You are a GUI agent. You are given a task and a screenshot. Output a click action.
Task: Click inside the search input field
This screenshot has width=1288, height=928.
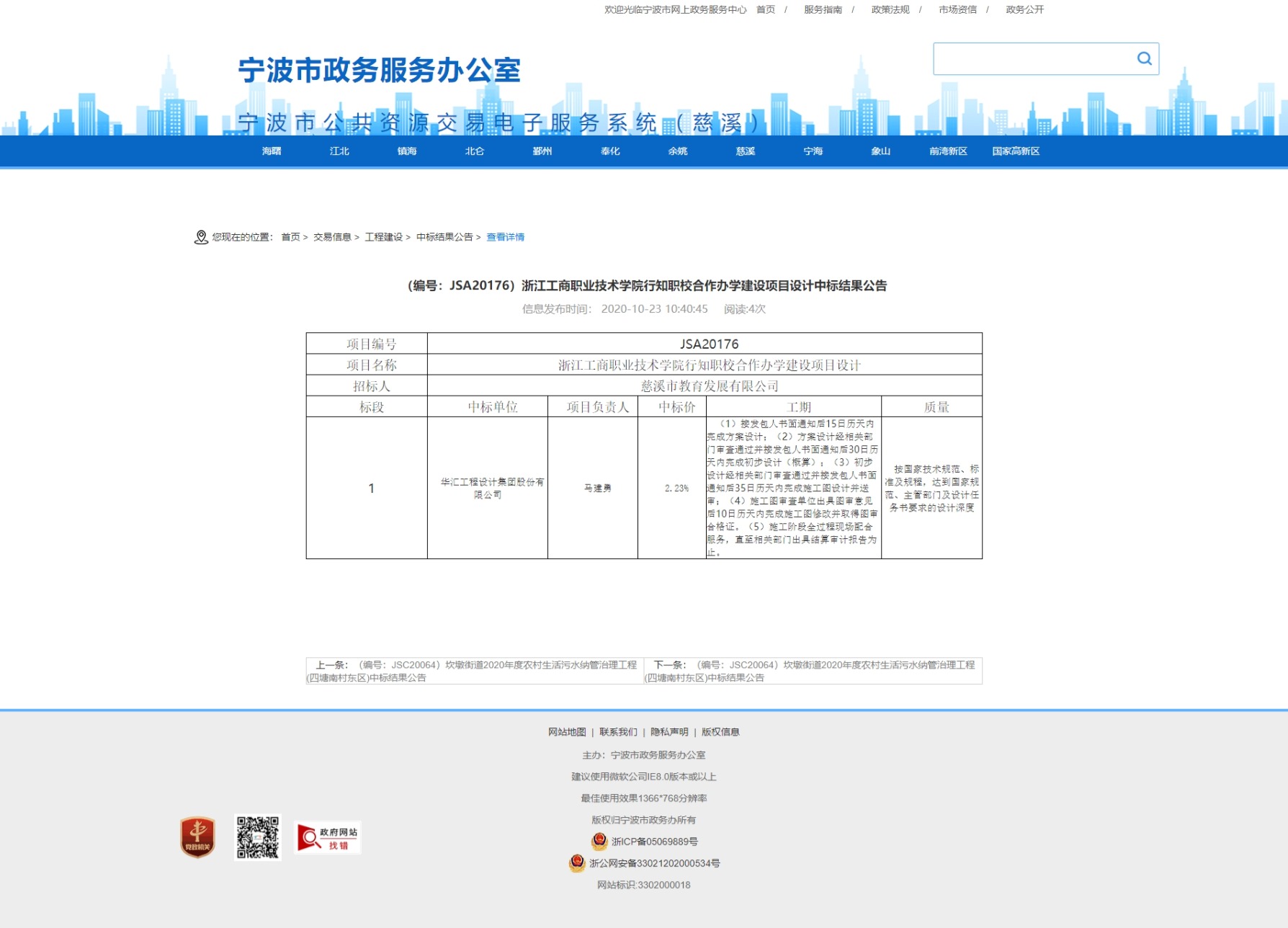coord(1032,59)
